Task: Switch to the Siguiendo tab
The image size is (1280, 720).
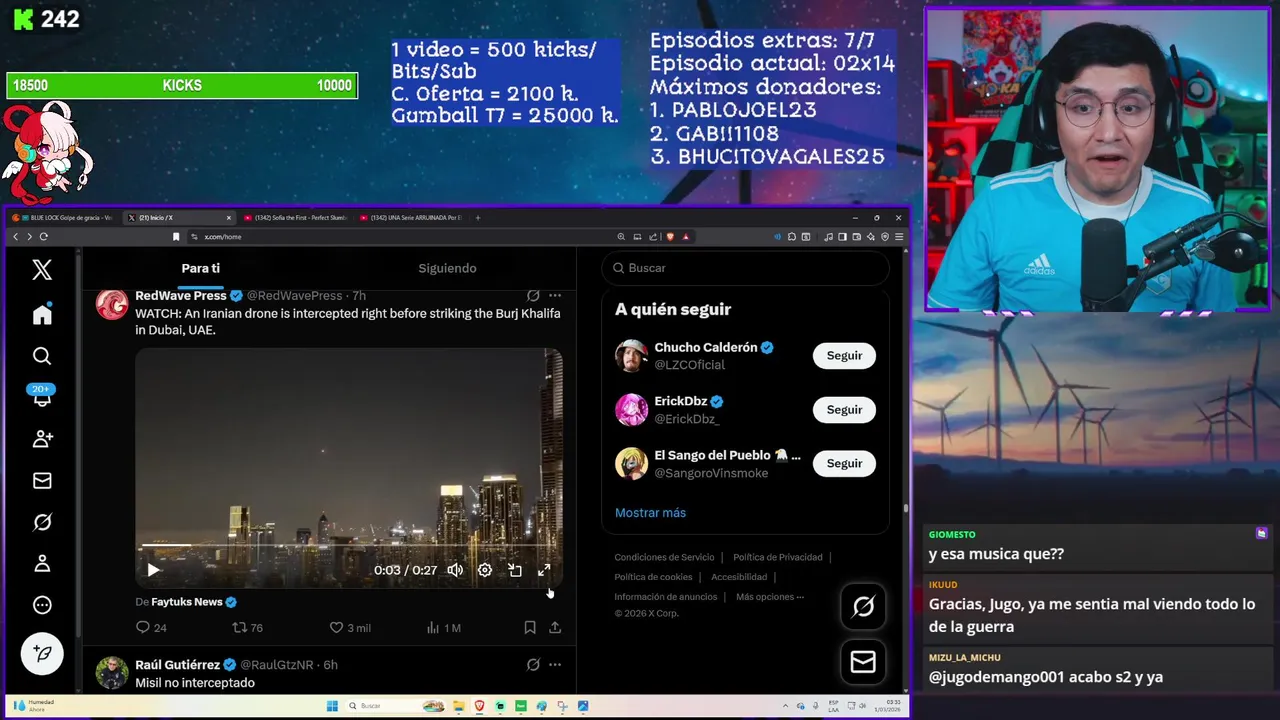Action: (447, 268)
